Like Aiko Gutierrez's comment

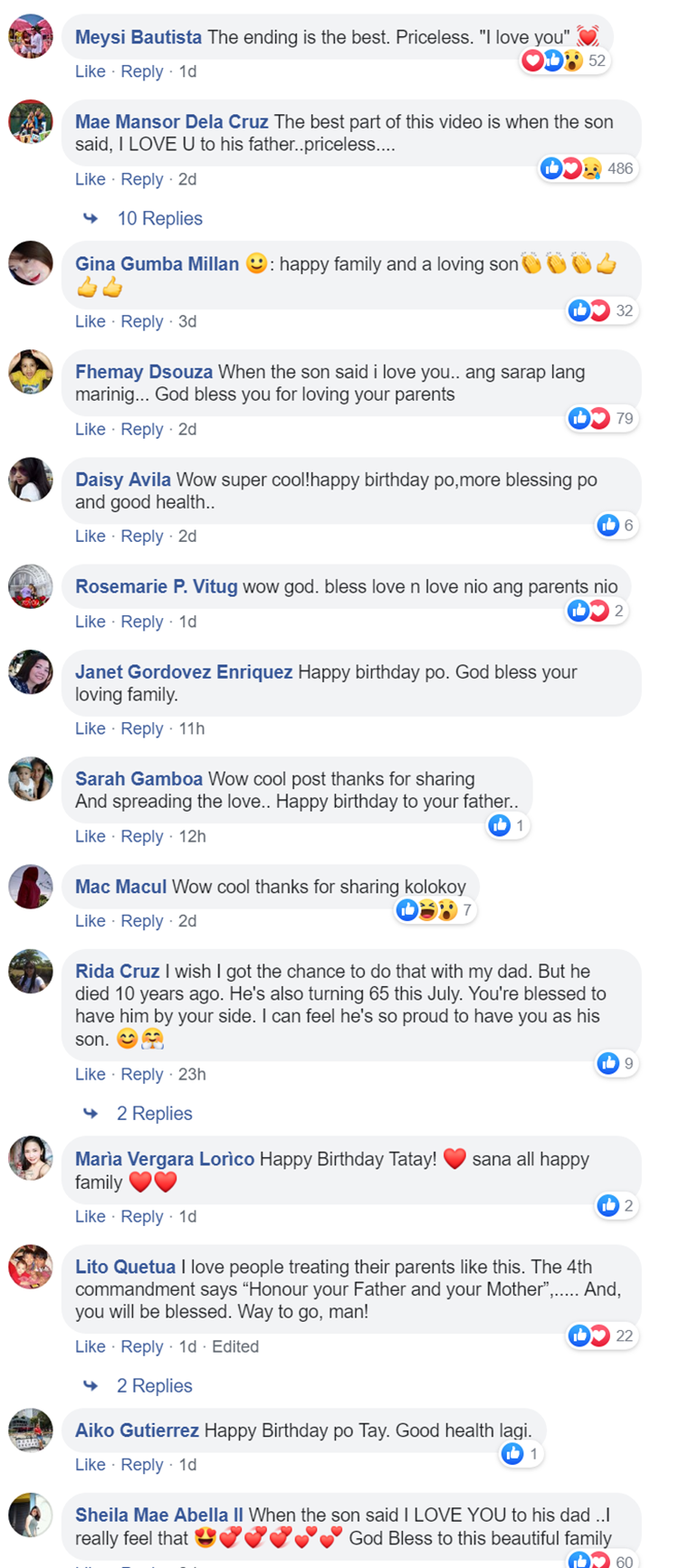pos(90,1464)
